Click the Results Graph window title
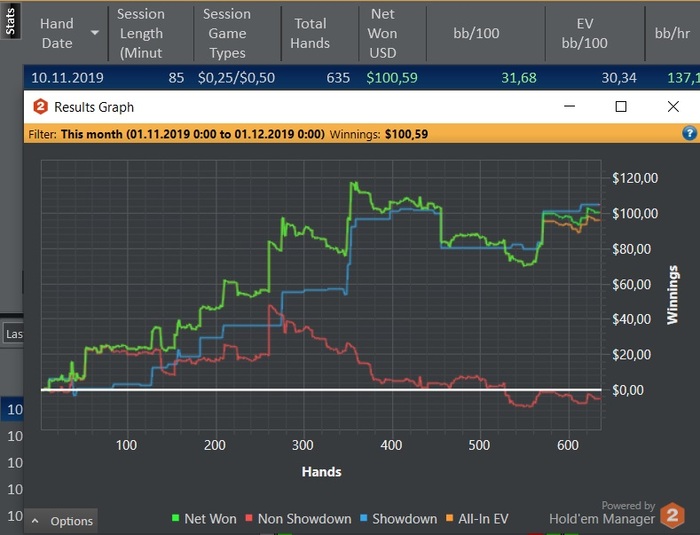 tap(94, 107)
